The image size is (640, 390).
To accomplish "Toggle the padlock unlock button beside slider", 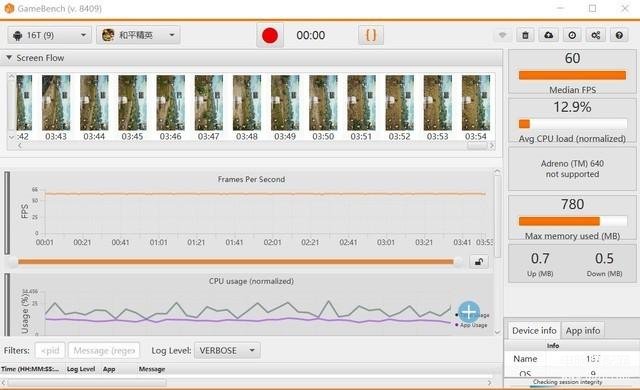I will tap(479, 261).
